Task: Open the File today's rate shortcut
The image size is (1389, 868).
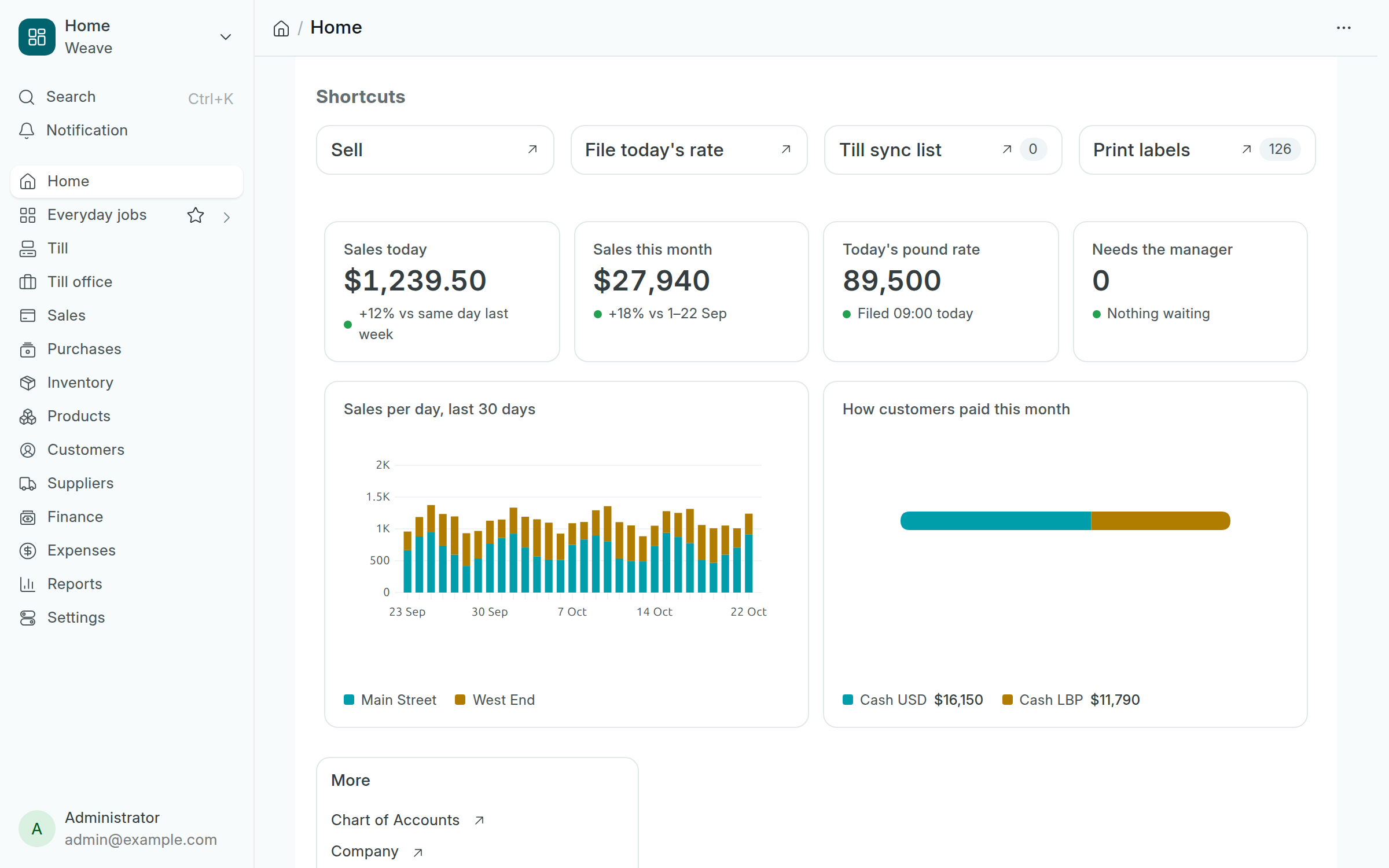Action: click(689, 150)
